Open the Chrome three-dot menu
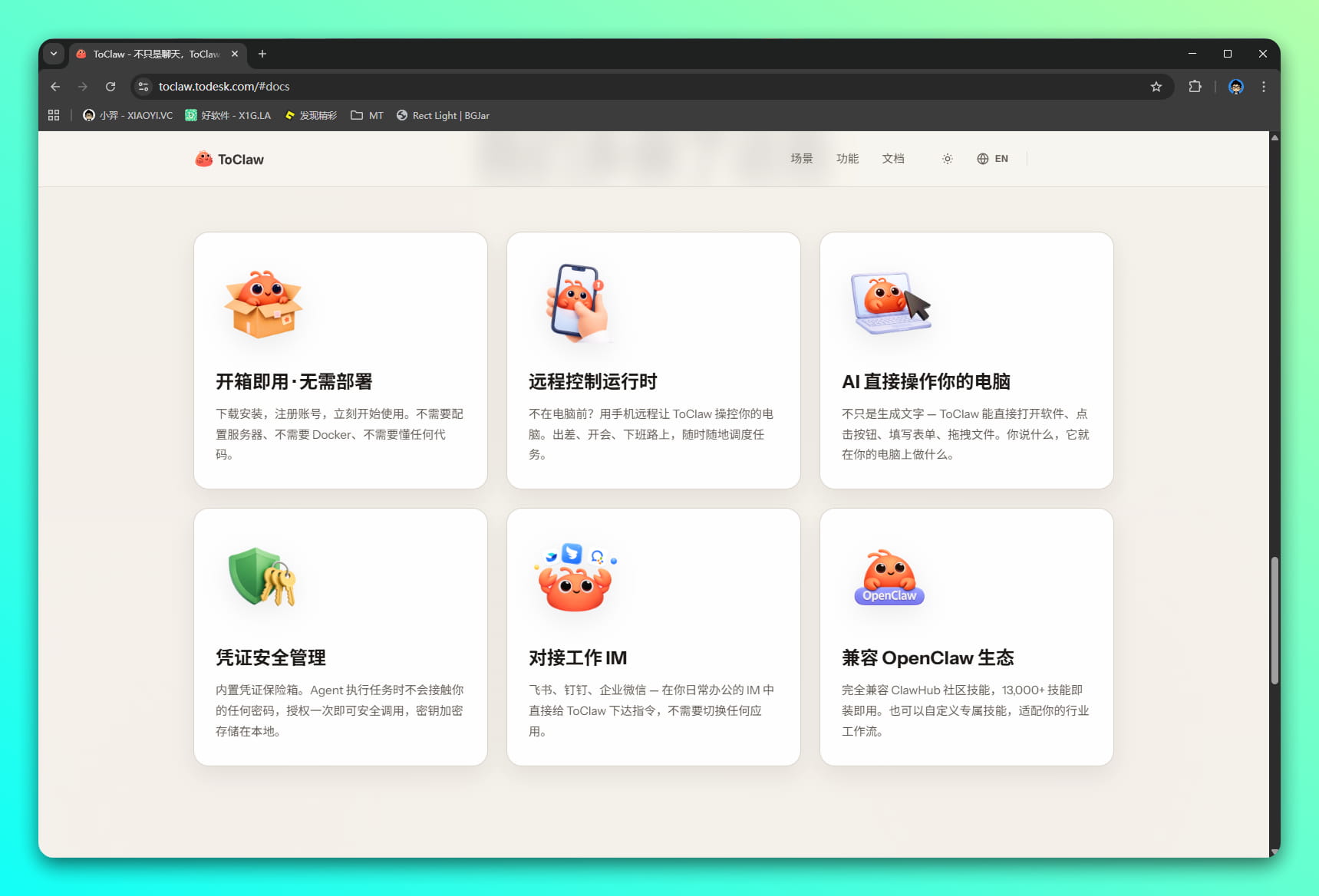The height and width of the screenshot is (896, 1319). (1263, 87)
